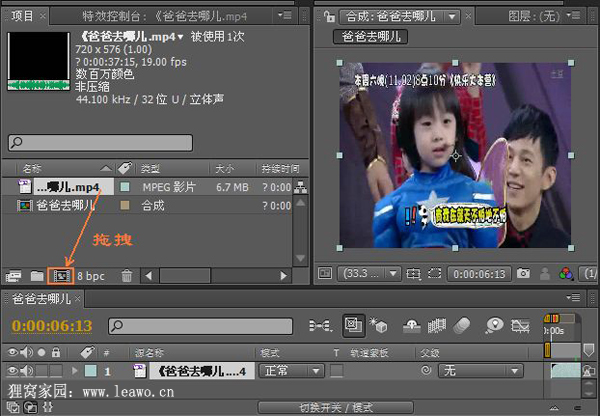Open the parent 无 dropdown
Viewport: 600px width, 416px height.
[x=480, y=371]
